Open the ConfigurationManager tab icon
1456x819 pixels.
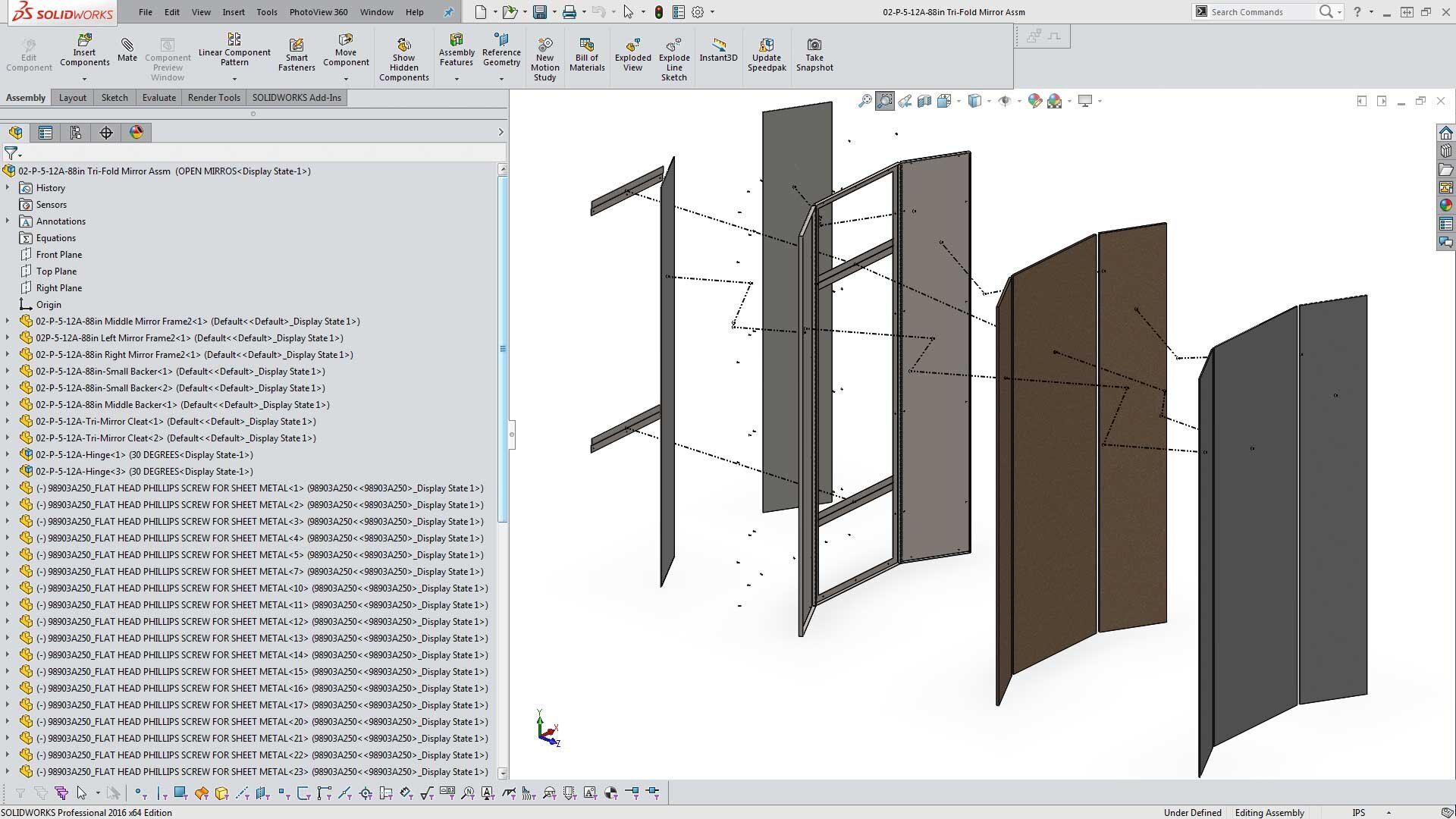tap(76, 133)
